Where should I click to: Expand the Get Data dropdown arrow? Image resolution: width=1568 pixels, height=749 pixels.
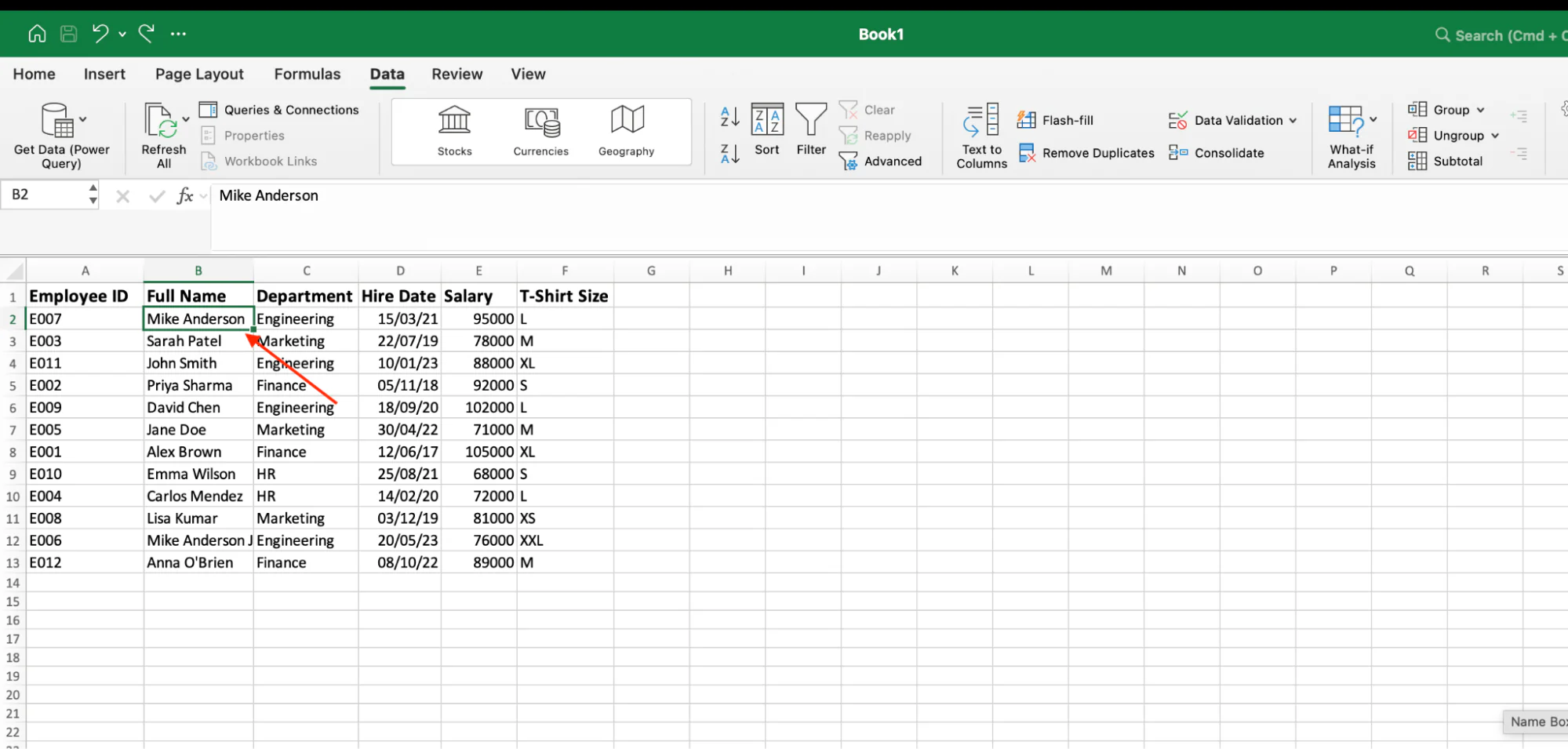coord(83,120)
